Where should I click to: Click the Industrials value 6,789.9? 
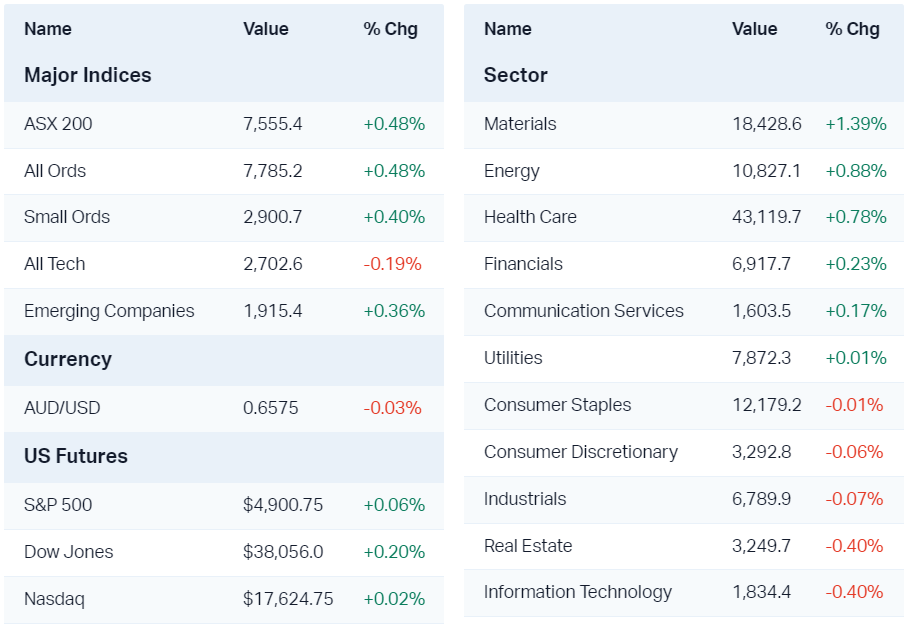click(761, 499)
